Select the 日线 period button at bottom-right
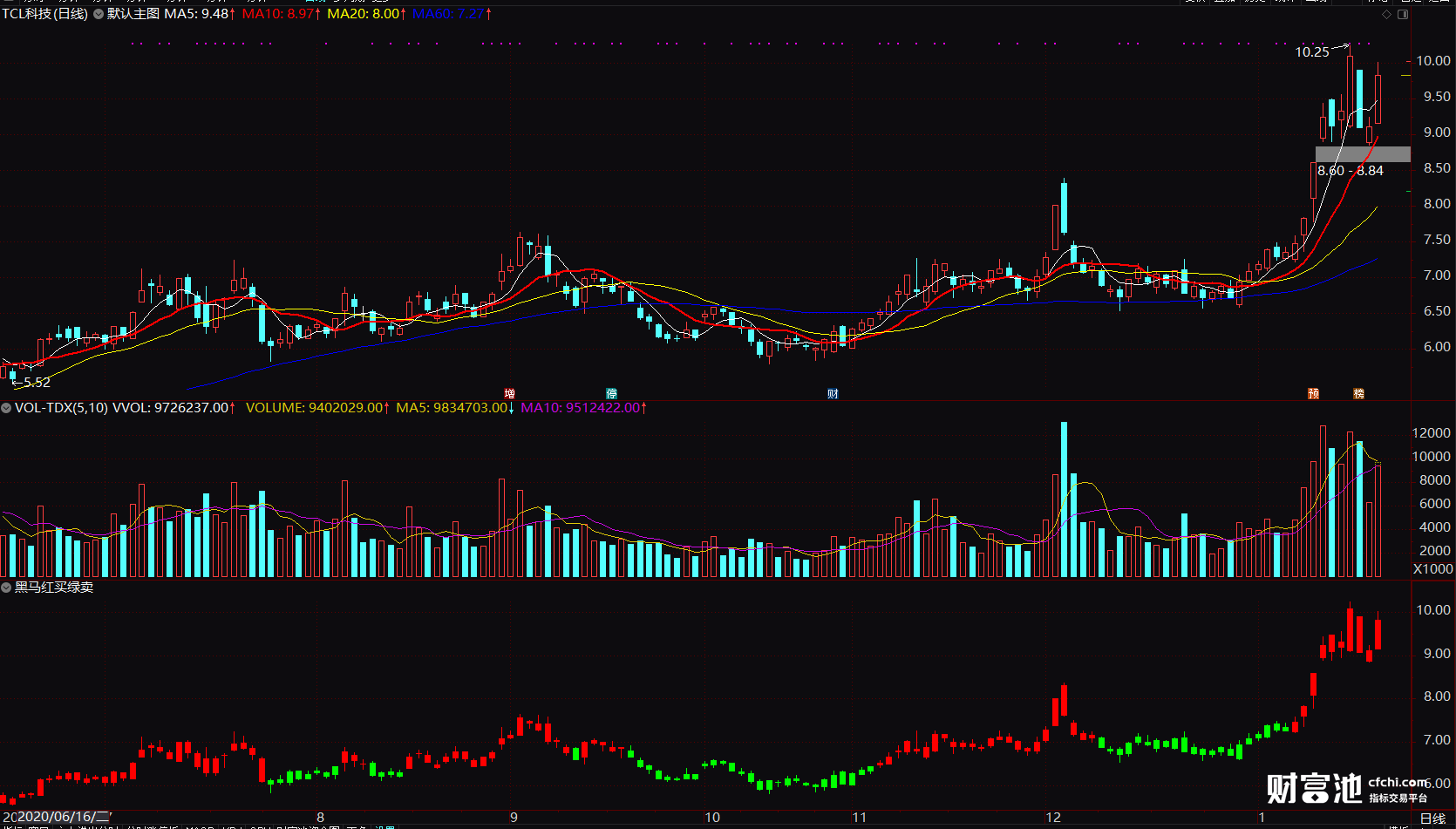1456x829 pixels. pyautogui.click(x=1432, y=819)
